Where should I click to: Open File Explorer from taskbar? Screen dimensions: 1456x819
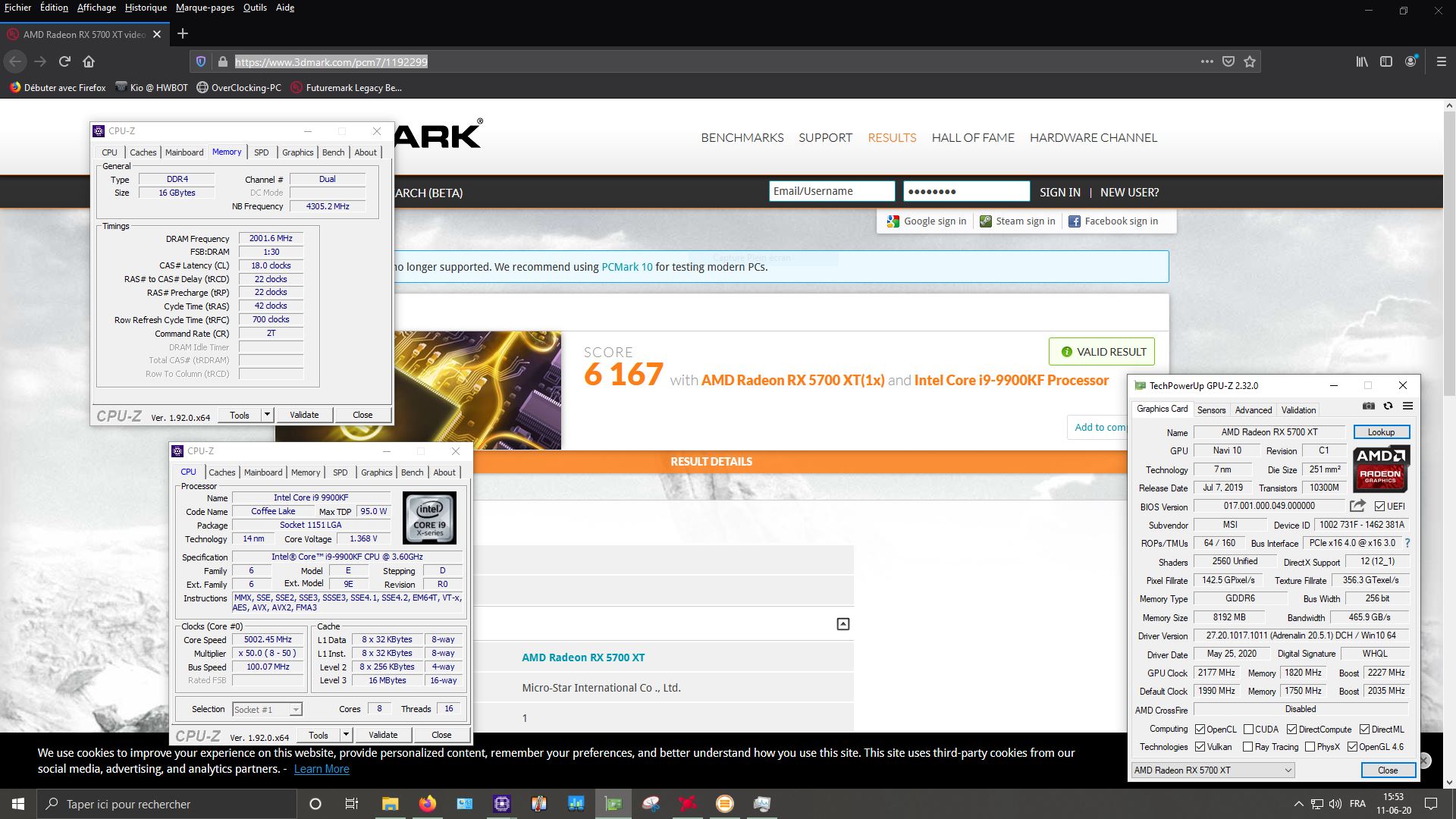coord(390,804)
